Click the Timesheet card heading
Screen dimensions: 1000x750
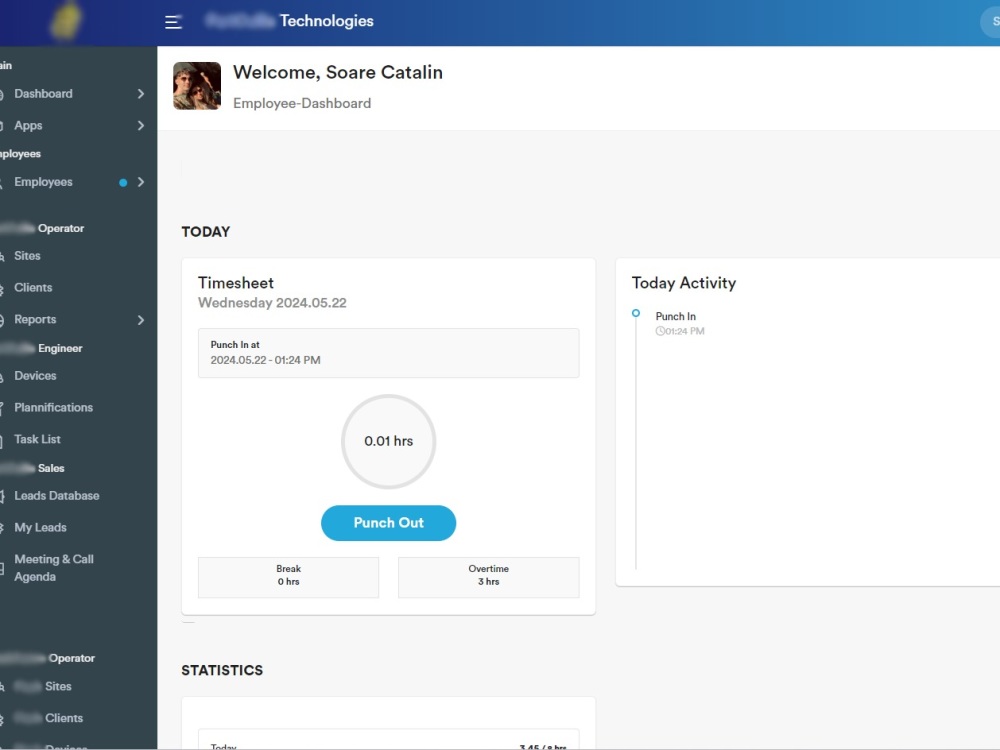click(235, 283)
